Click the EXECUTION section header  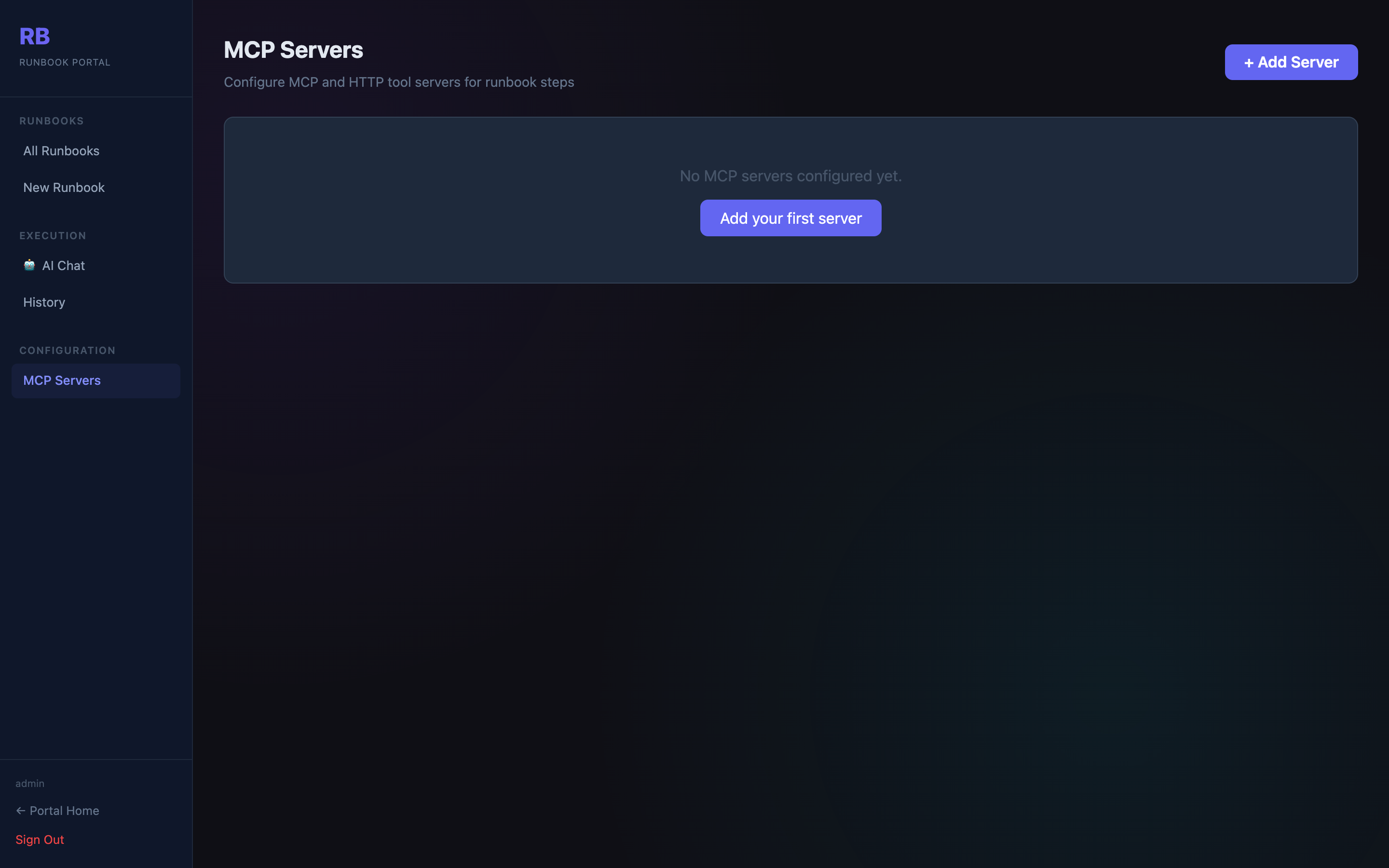coord(52,235)
